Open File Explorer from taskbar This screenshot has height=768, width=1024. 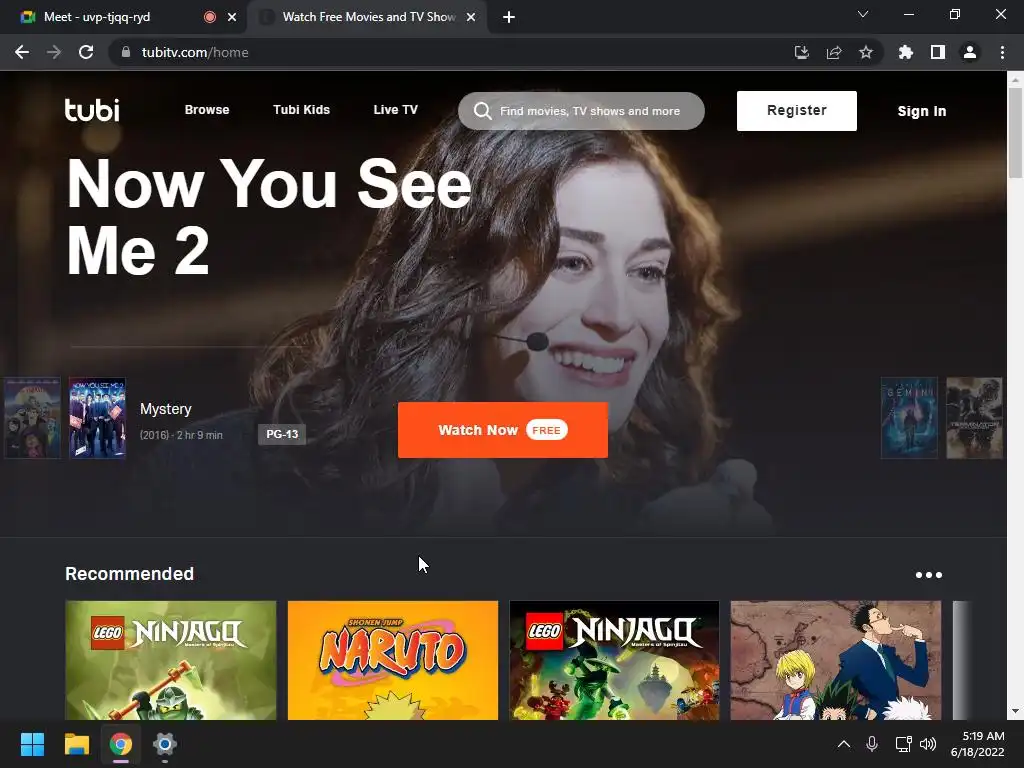click(x=76, y=744)
